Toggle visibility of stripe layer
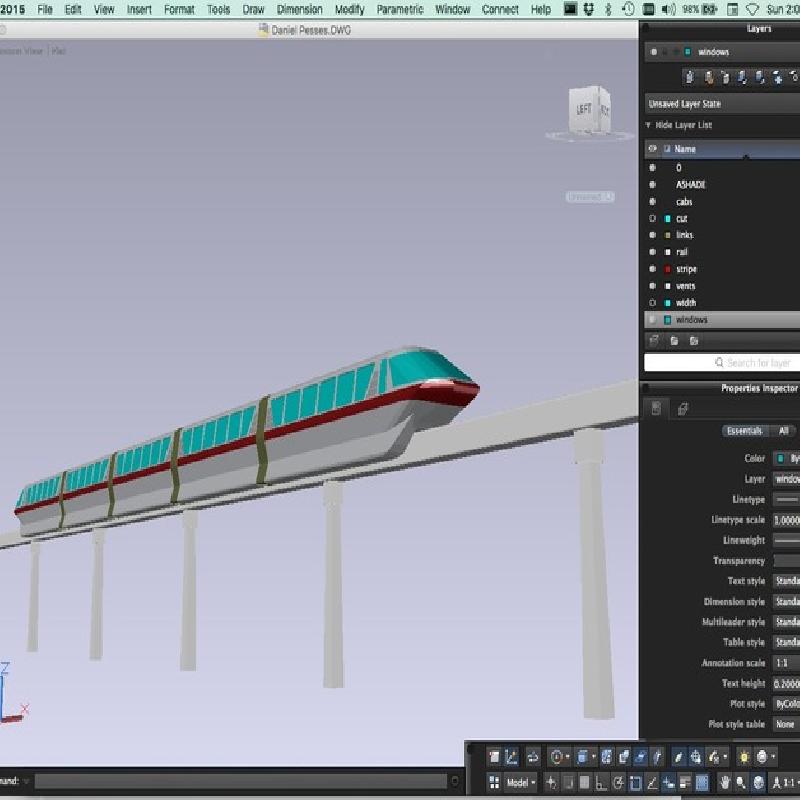 [x=652, y=269]
